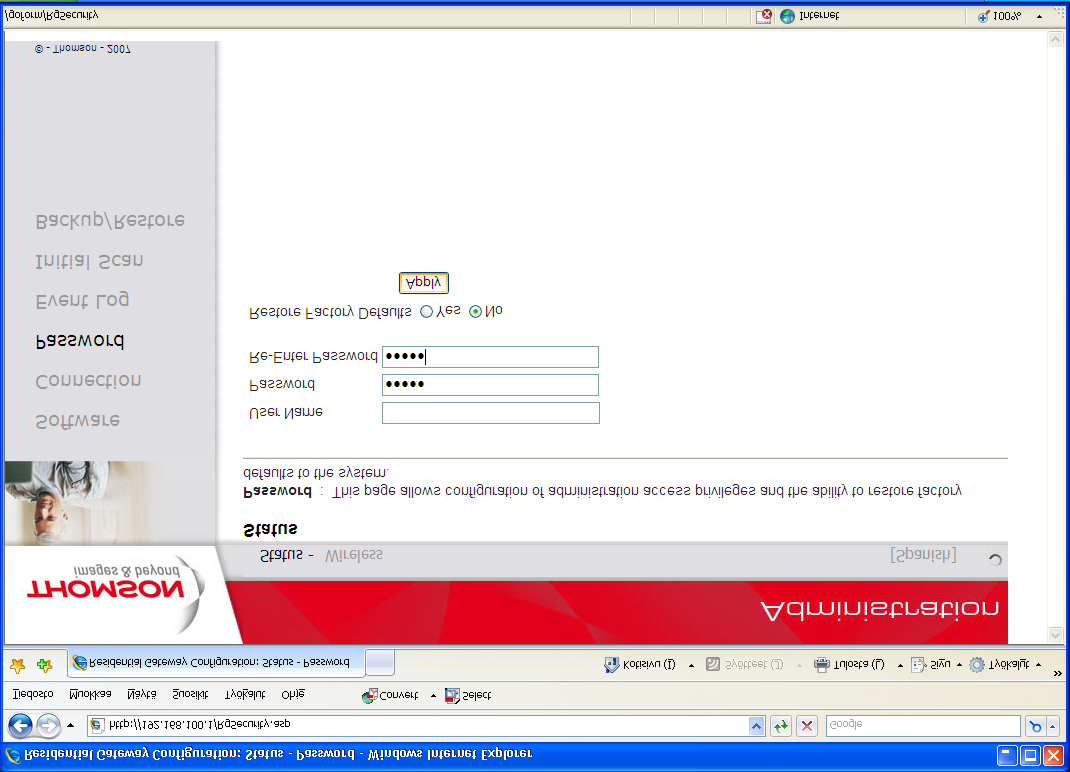Open the Tiedosto menu
The height and width of the screenshot is (772, 1070).
pyautogui.click(x=33, y=694)
